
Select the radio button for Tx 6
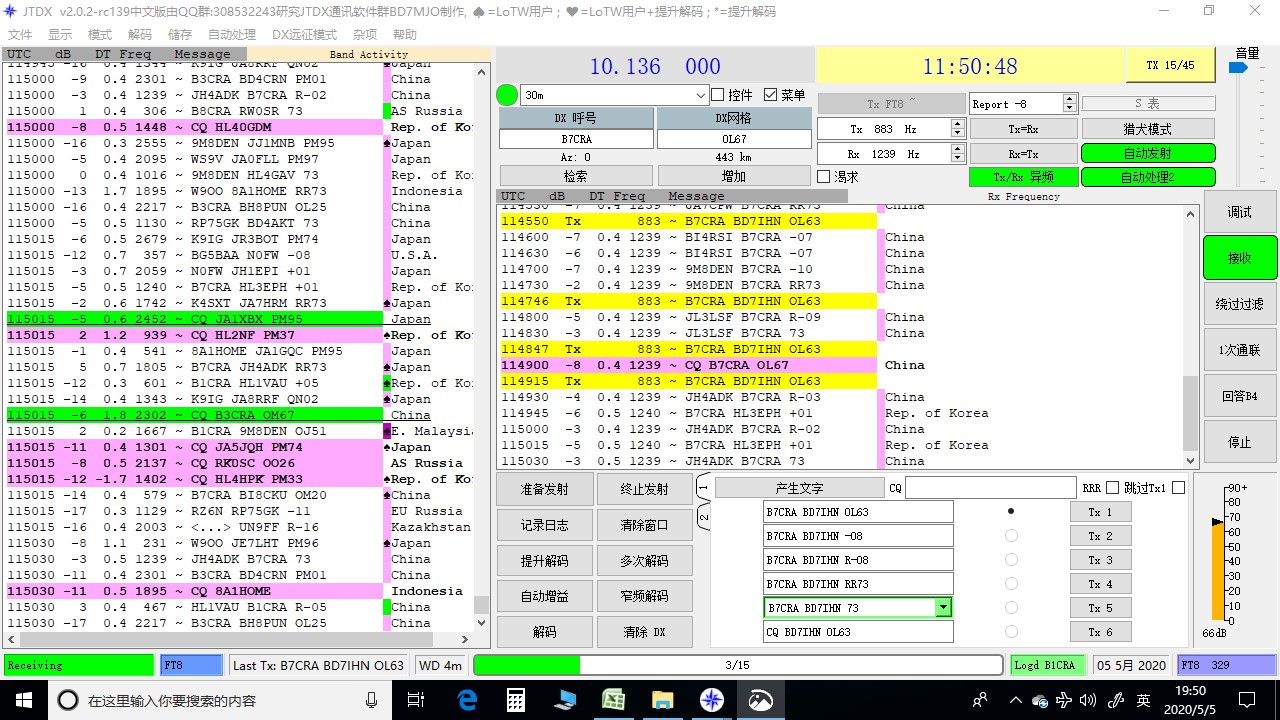(x=1011, y=632)
